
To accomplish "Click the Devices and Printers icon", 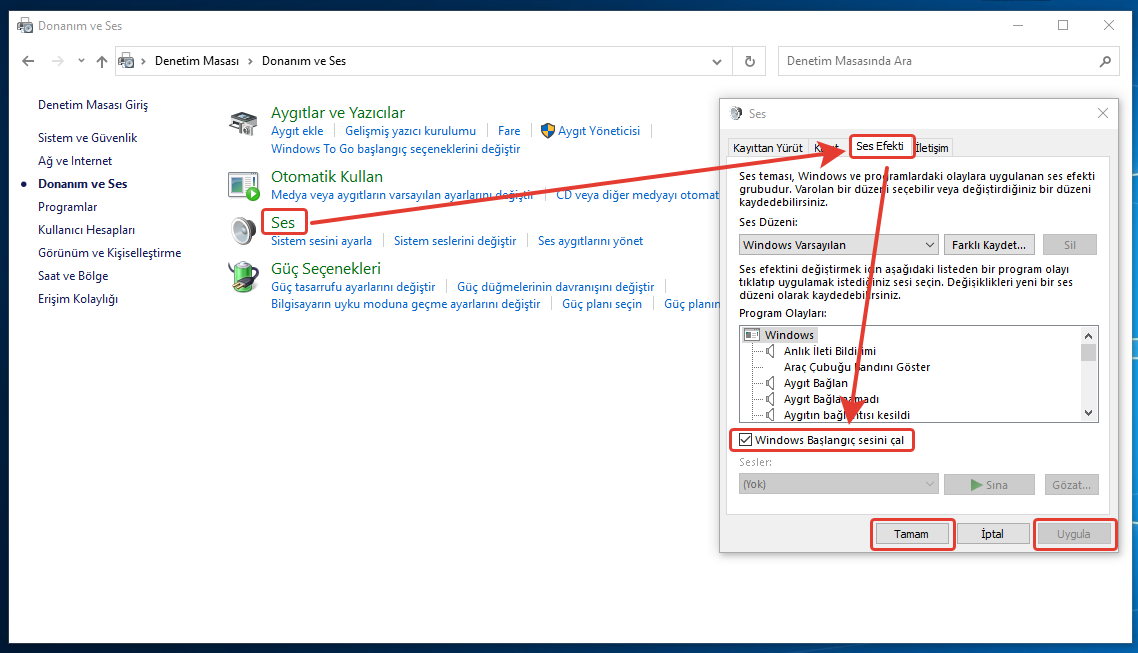I will coord(243,123).
